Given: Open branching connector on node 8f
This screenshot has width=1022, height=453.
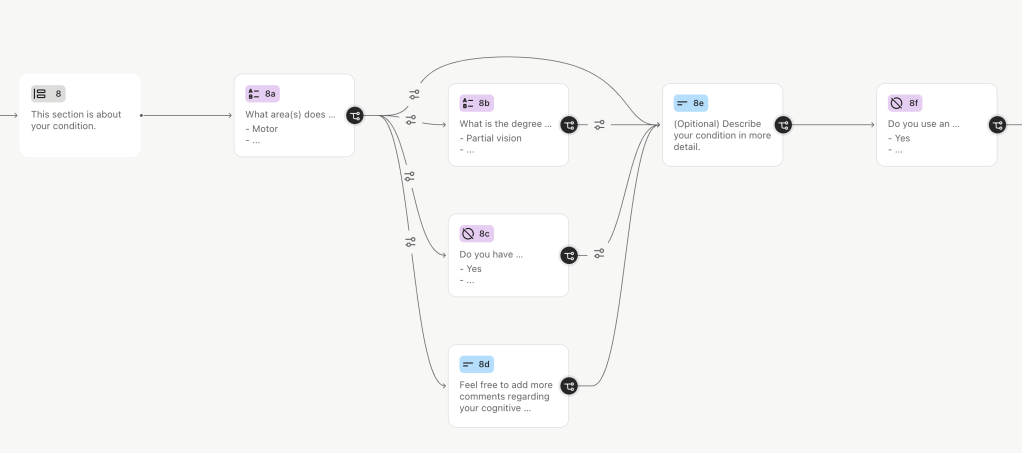Looking at the screenshot, I should point(997,125).
